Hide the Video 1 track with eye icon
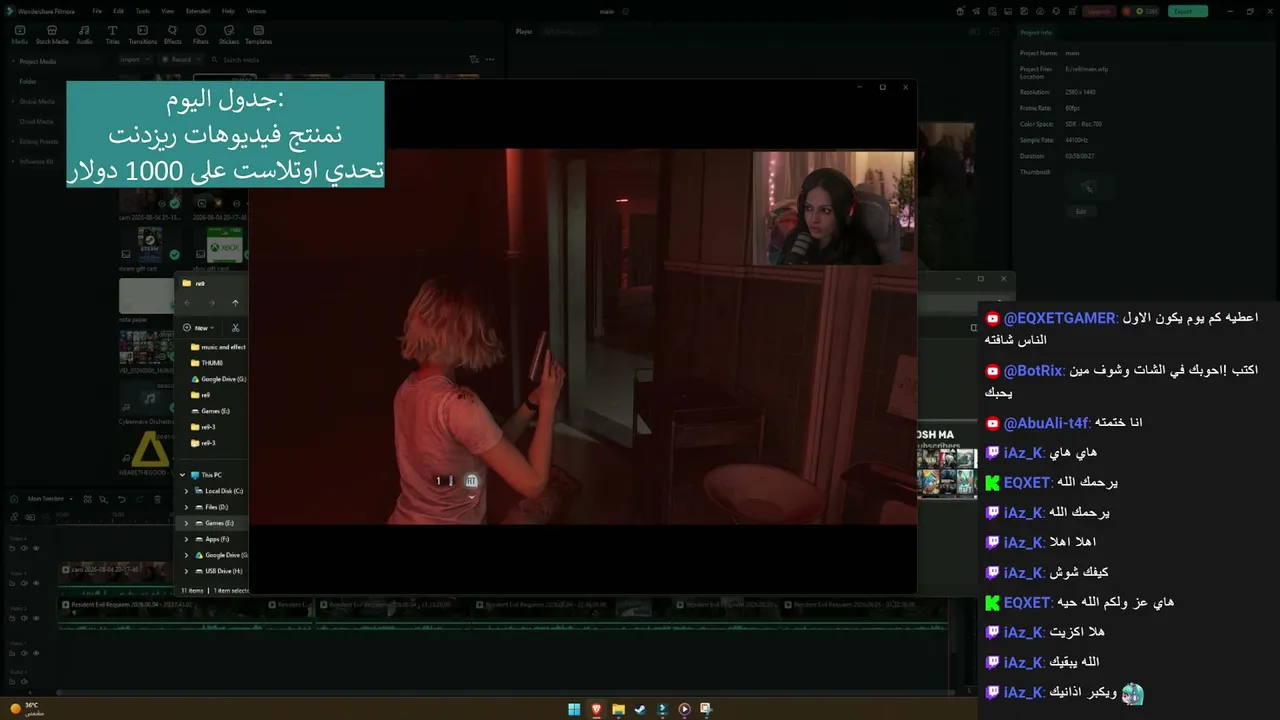Image resolution: width=1280 pixels, height=720 pixels. coord(36,652)
